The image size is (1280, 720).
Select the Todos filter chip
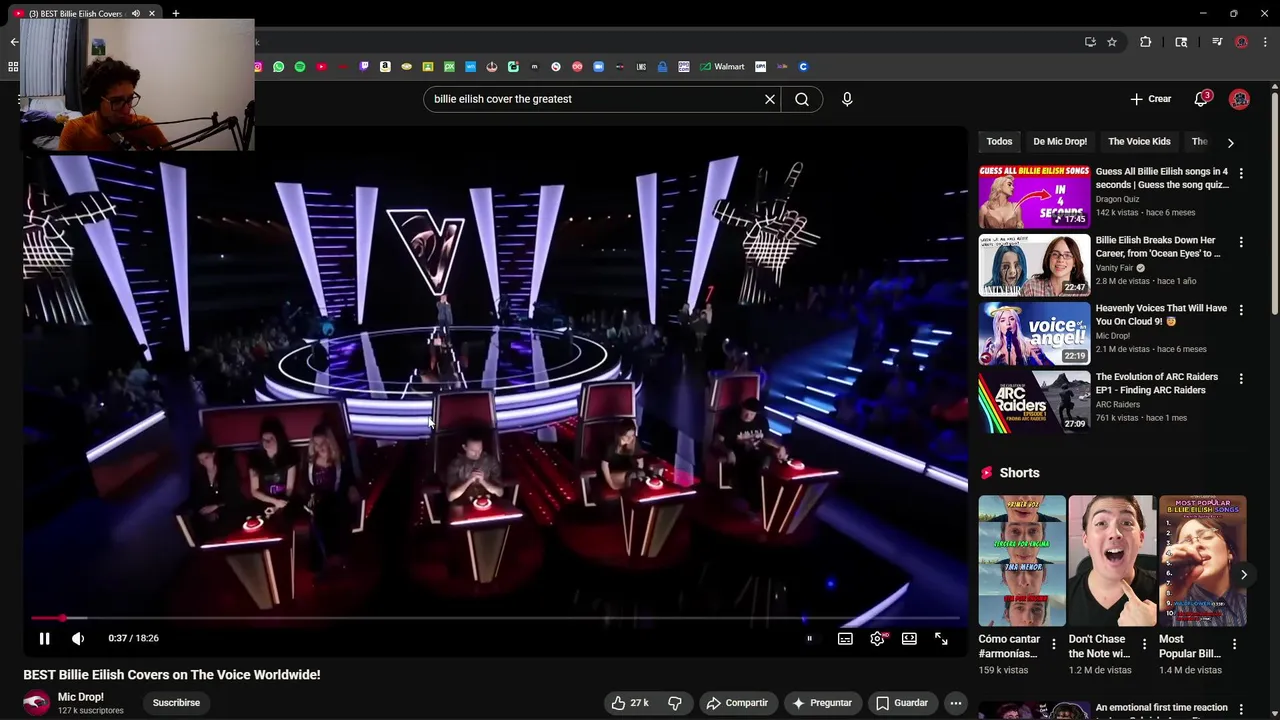[x=999, y=141]
